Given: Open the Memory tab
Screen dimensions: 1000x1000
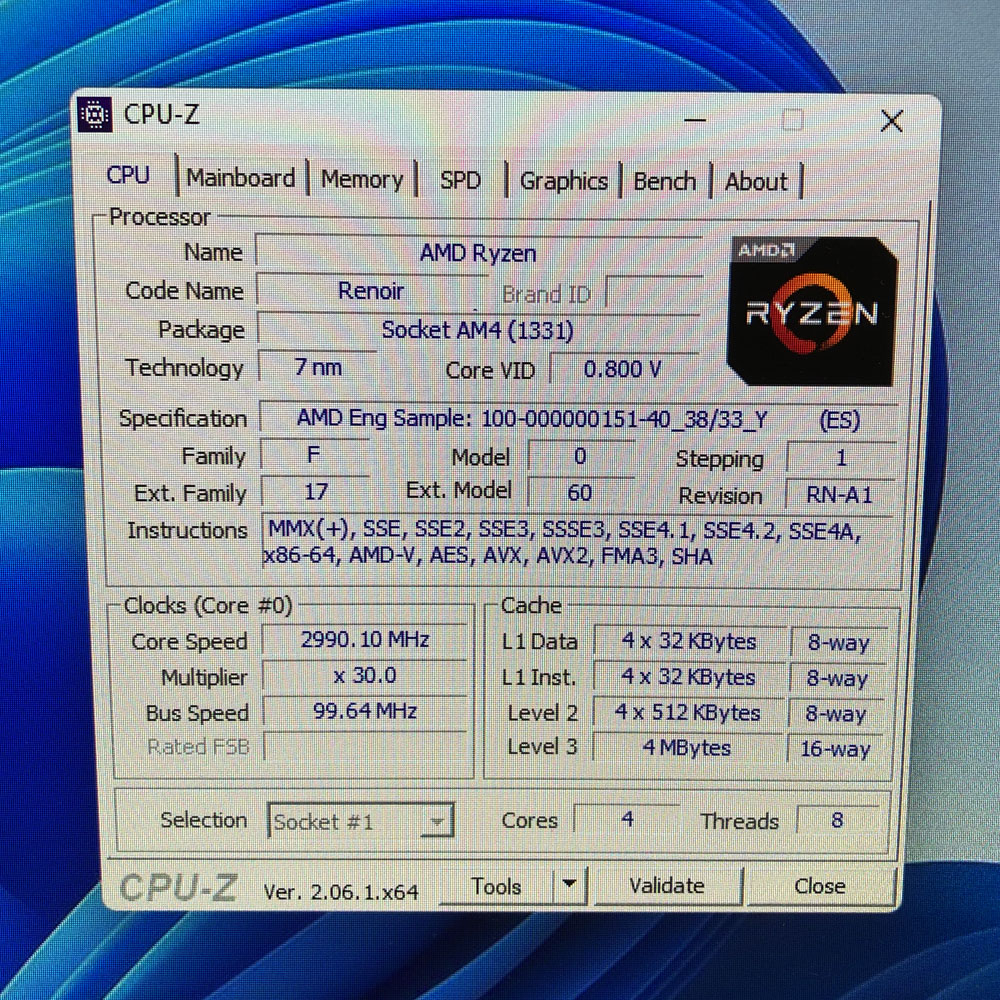Looking at the screenshot, I should pos(362,179).
